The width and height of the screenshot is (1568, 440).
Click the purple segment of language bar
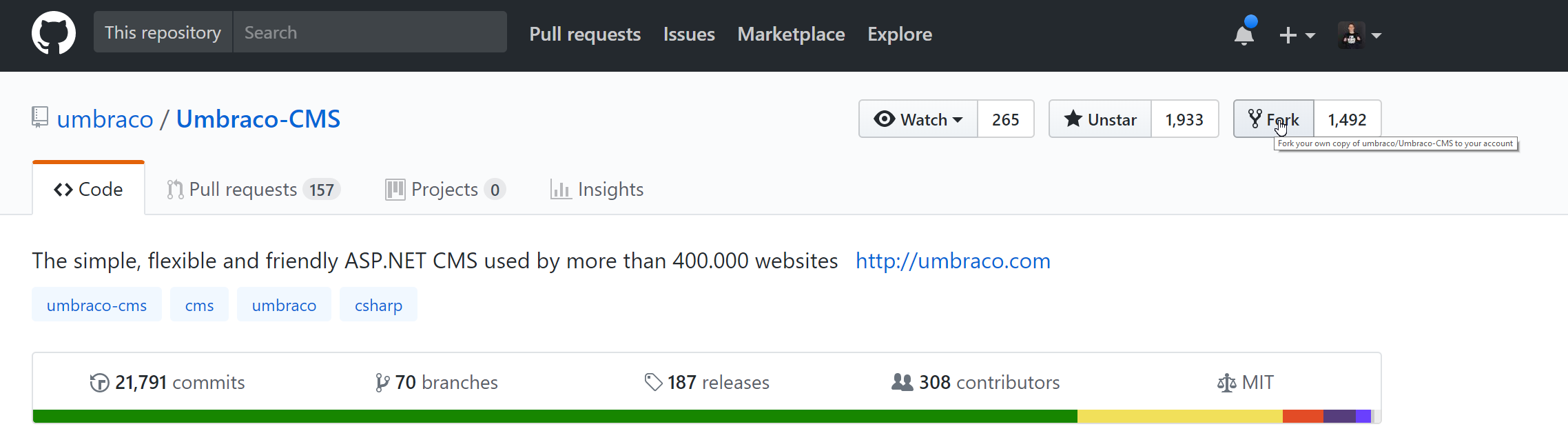[1339, 416]
